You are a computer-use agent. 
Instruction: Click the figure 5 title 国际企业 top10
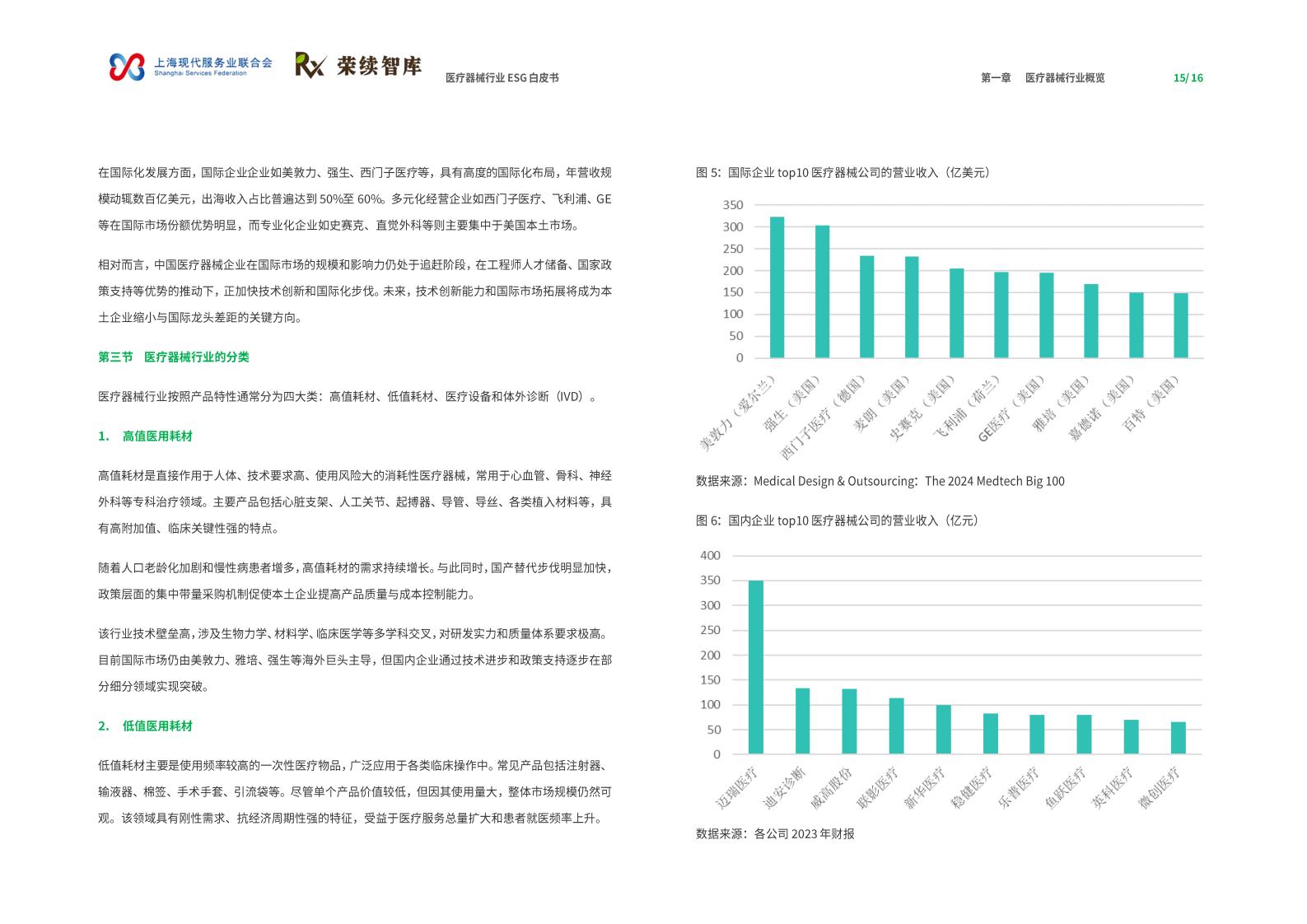click(x=843, y=172)
